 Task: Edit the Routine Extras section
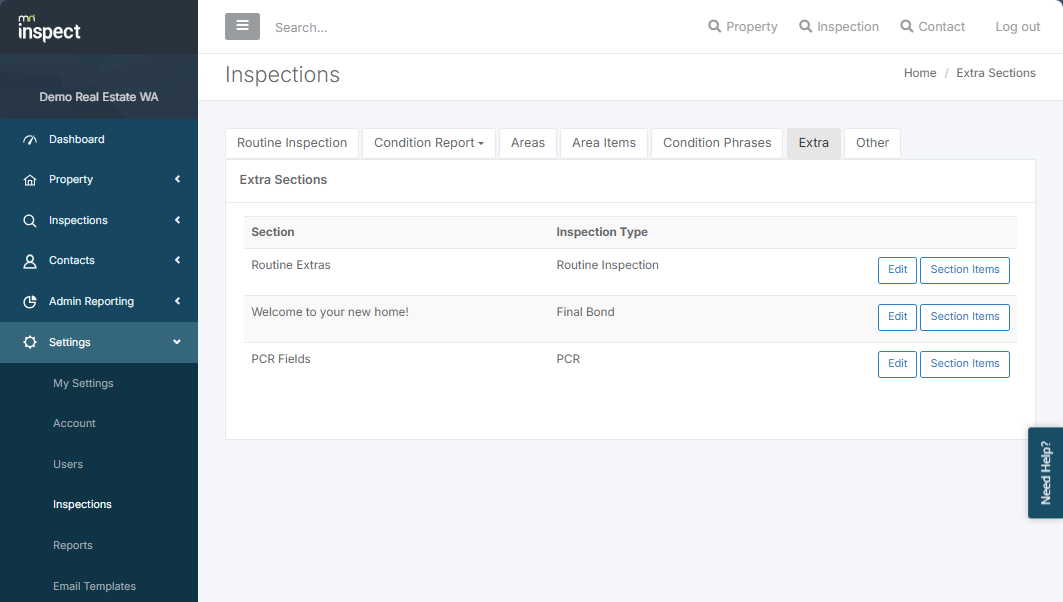(897, 270)
